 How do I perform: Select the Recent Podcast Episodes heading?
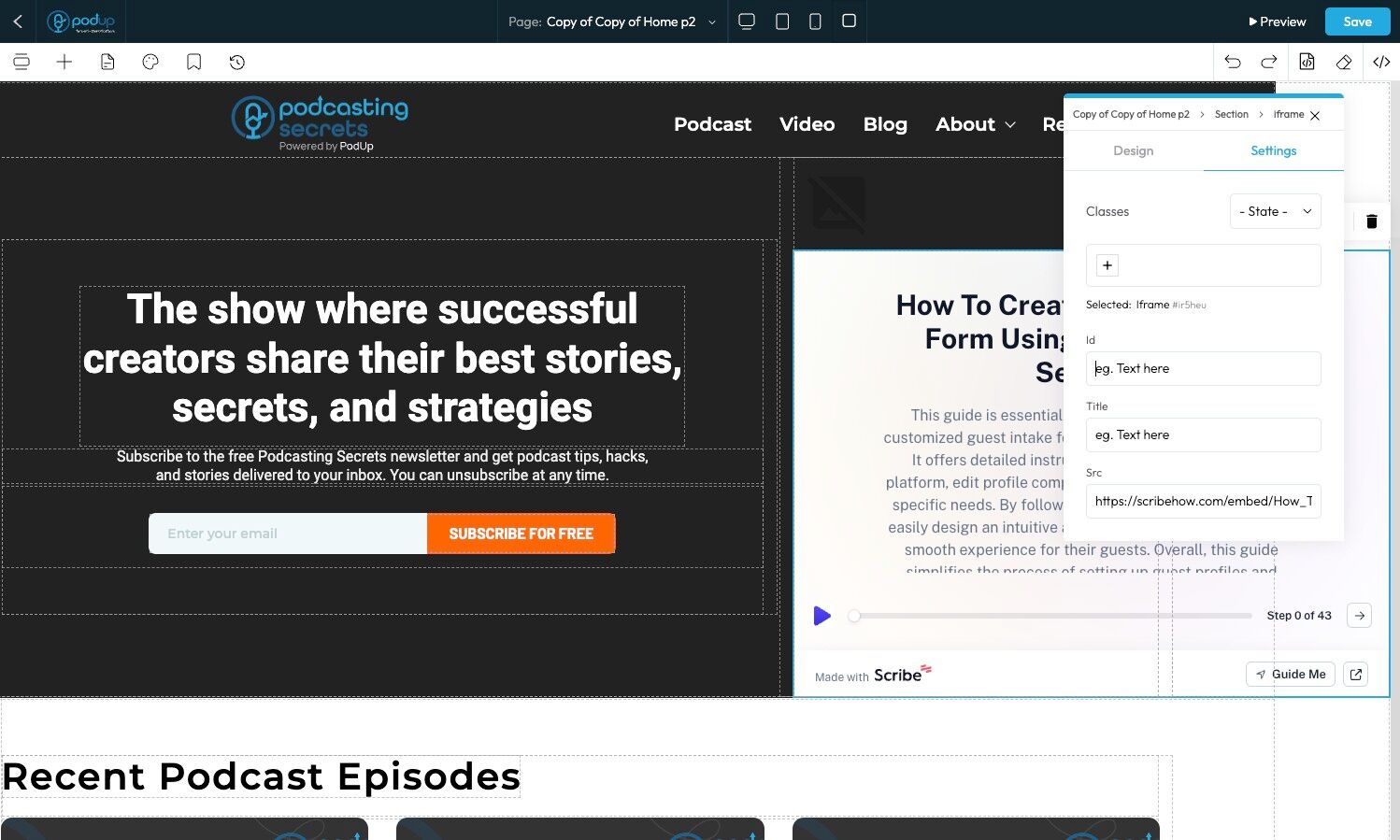pos(261,776)
